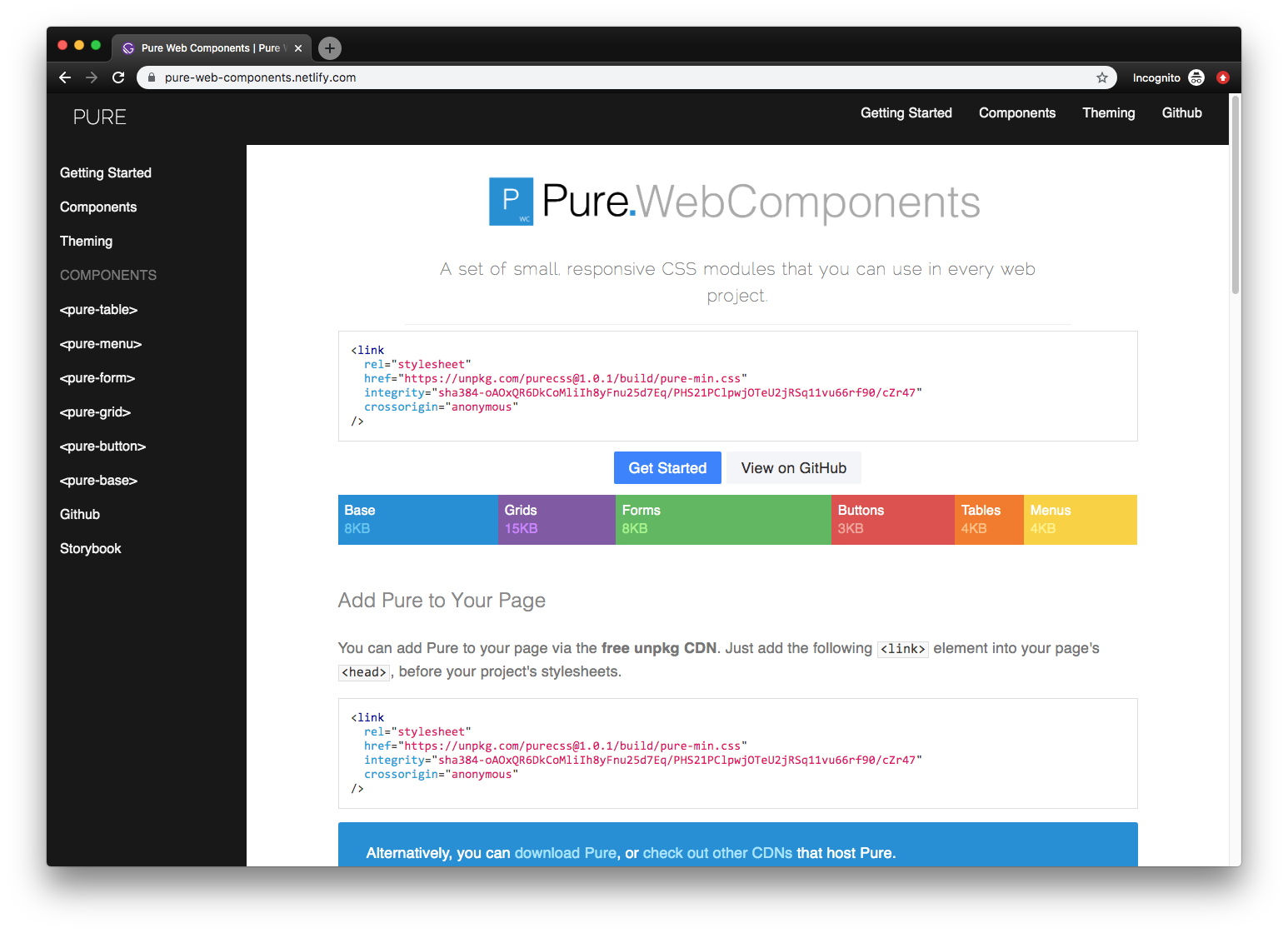Open the pure-grid component in the sidebar
The height and width of the screenshot is (933, 1288).
pyautogui.click(x=95, y=412)
